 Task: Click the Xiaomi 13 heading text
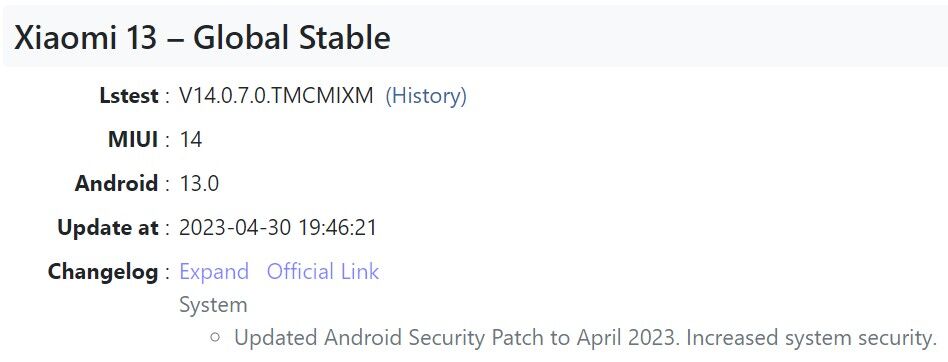pyautogui.click(x=85, y=38)
